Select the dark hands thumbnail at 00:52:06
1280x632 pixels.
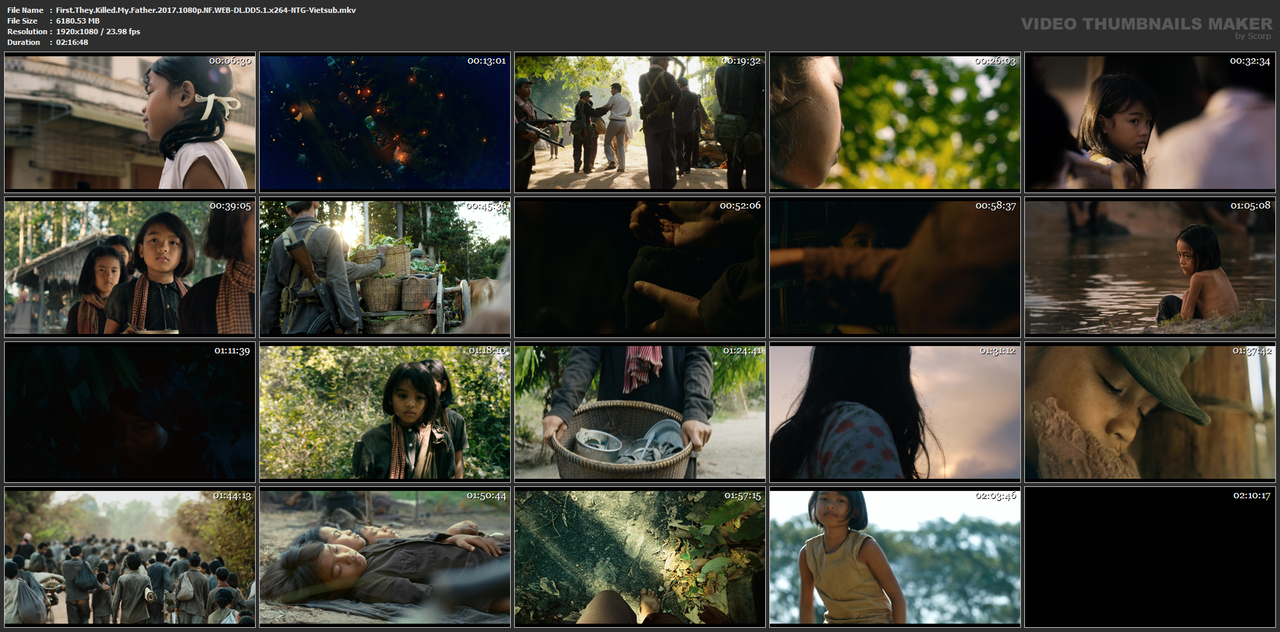coord(640,267)
